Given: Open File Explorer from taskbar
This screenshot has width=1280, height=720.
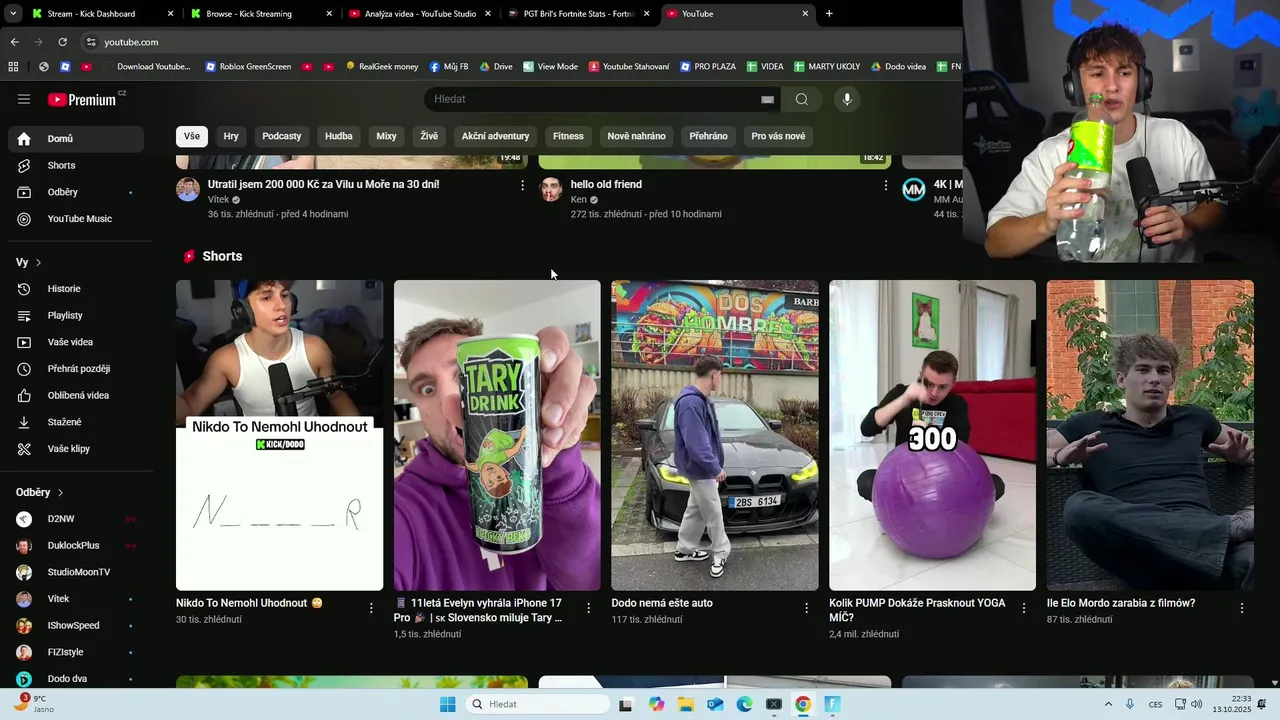Looking at the screenshot, I should click(686, 704).
